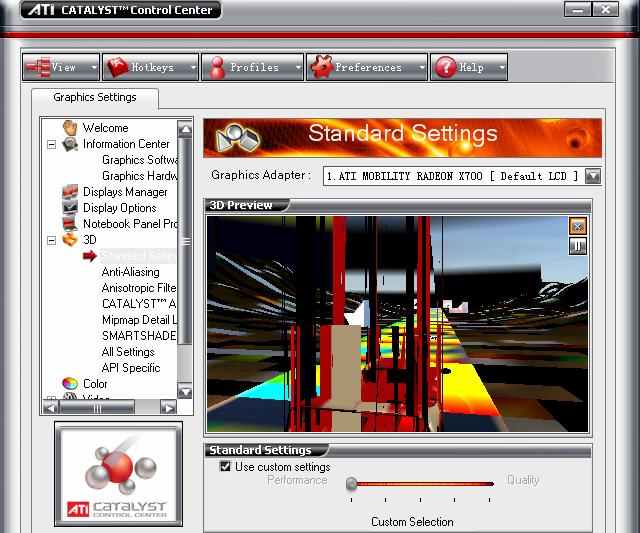Viewport: 640px width, 533px height.
Task: Select Graphics Hardware tree item
Action: [140, 176]
